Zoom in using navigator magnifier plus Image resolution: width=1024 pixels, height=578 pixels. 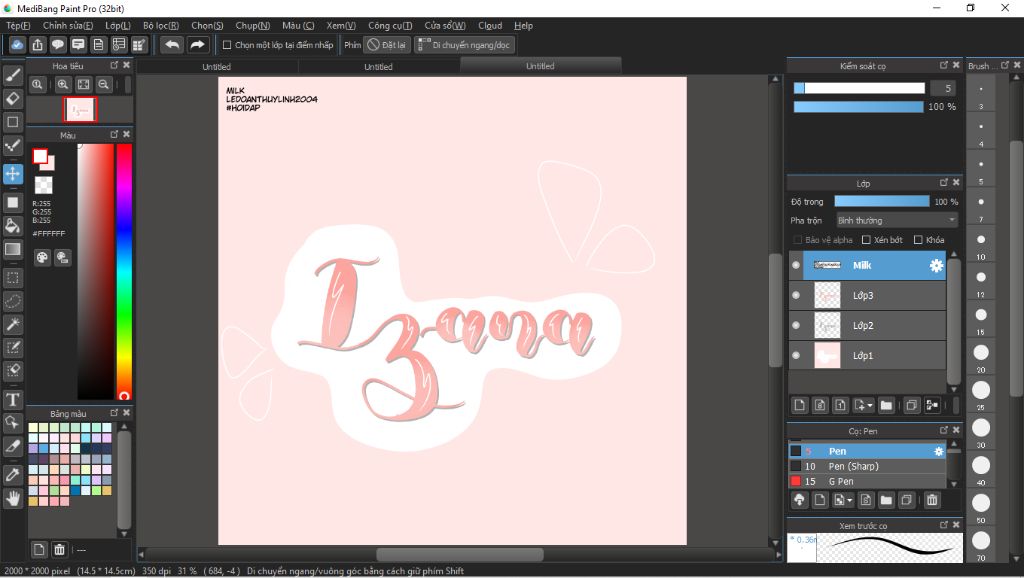[63, 84]
